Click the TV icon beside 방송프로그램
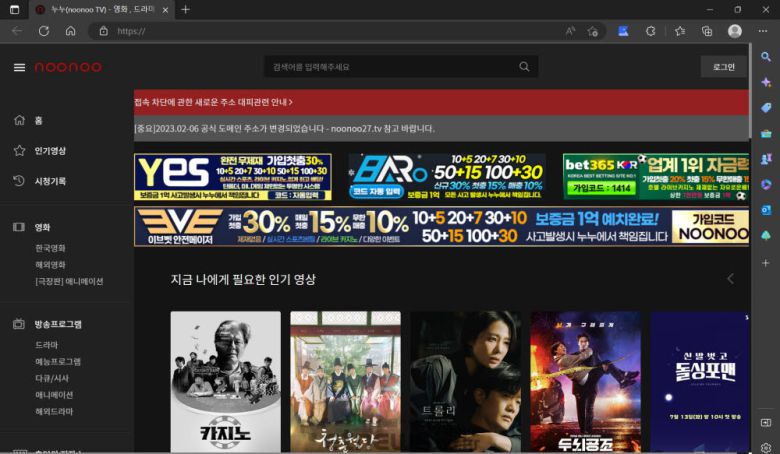This screenshot has height=454, width=780. click(19, 324)
